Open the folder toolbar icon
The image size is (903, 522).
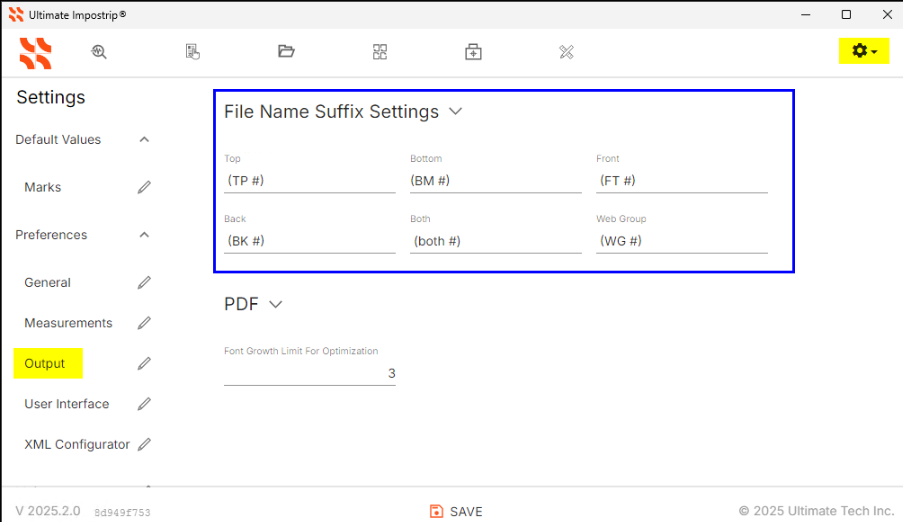(286, 51)
